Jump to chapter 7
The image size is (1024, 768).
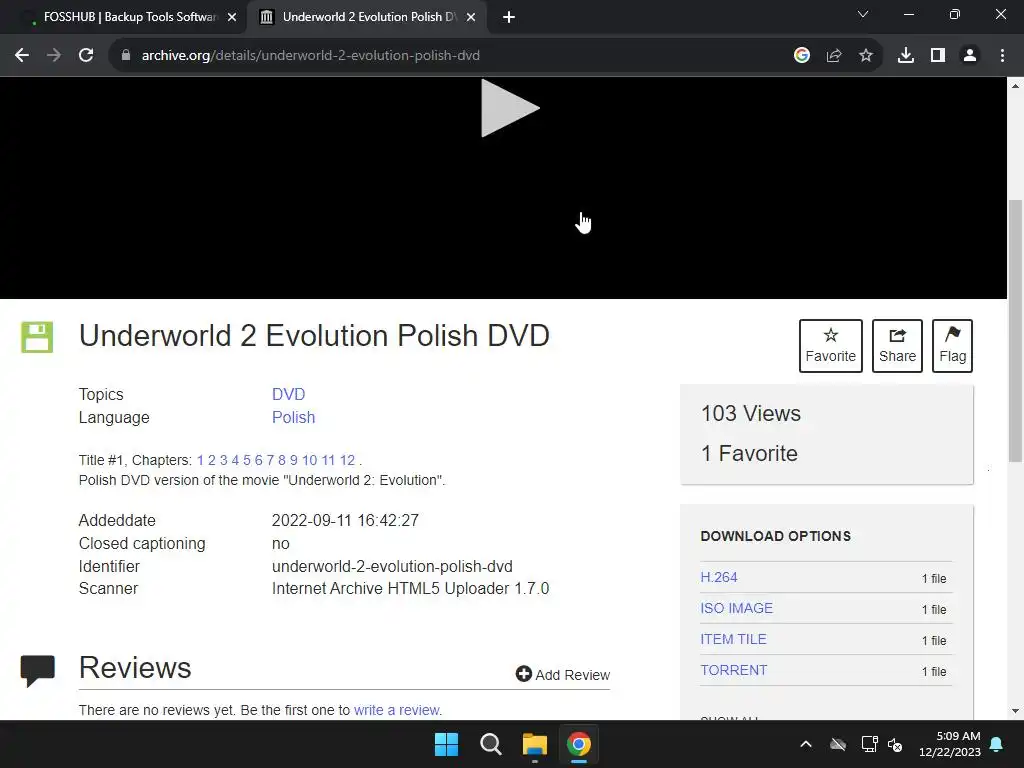(270, 460)
